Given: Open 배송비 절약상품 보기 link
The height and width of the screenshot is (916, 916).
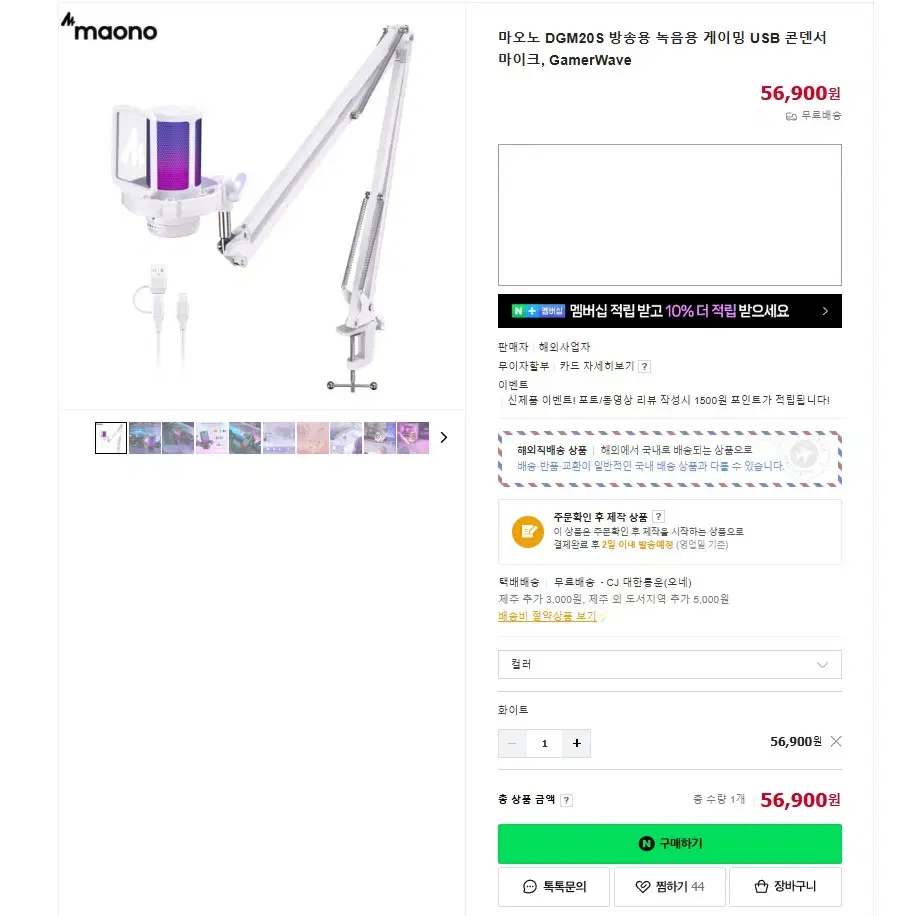Looking at the screenshot, I should pyautogui.click(x=547, y=616).
